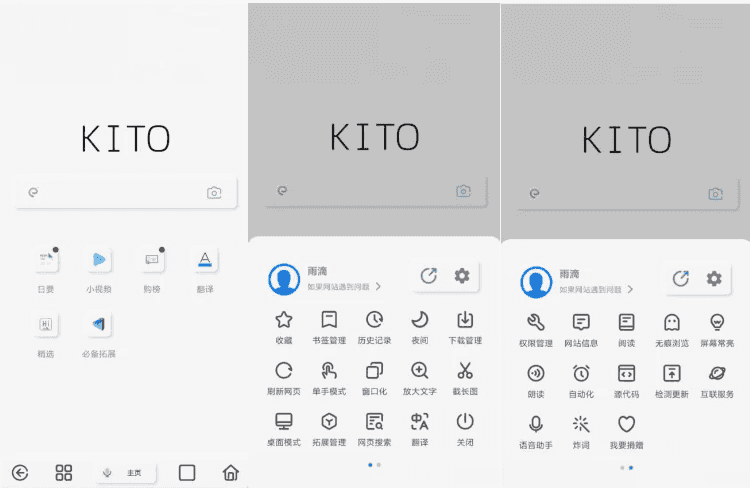Screen dimensions: 750x488
Task: Open the 小视频 shortcut tile
Action: (x=98, y=260)
